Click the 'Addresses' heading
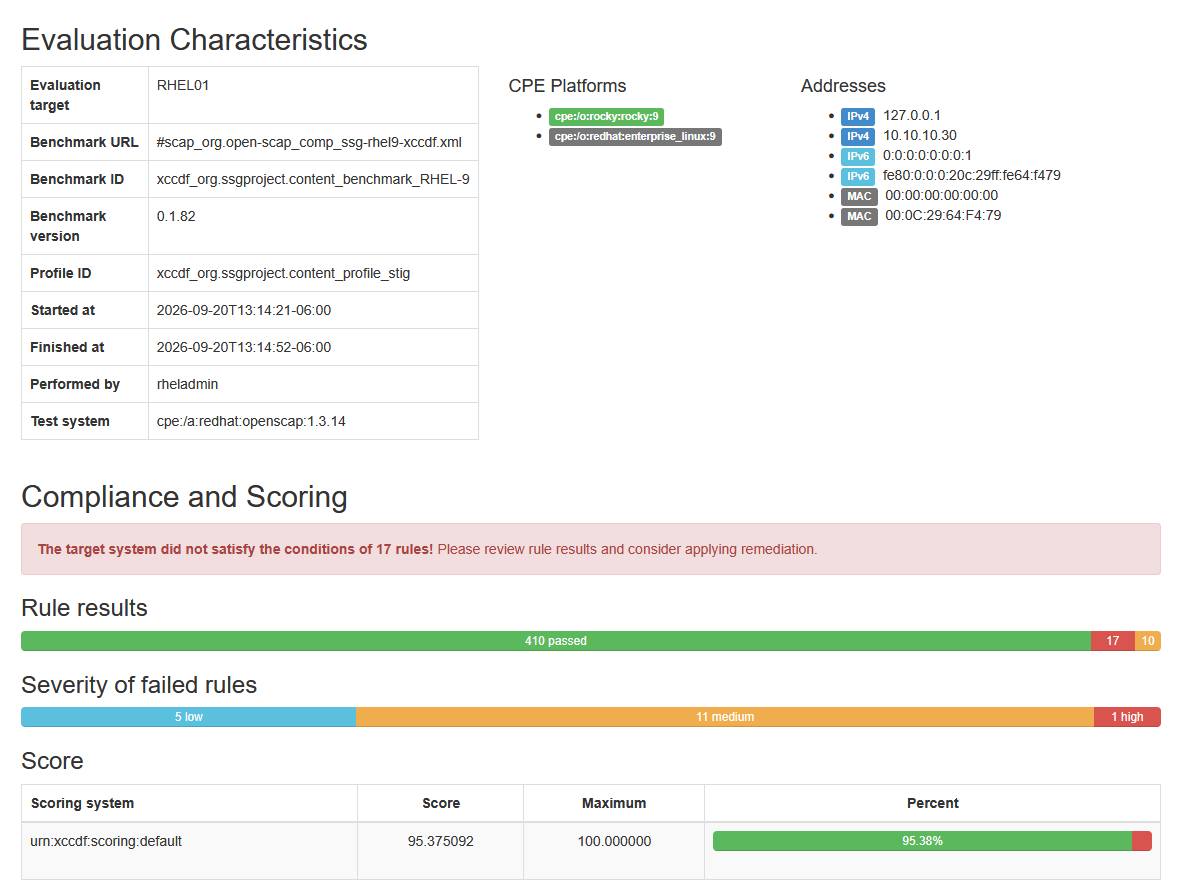The height and width of the screenshot is (896, 1185). point(843,86)
